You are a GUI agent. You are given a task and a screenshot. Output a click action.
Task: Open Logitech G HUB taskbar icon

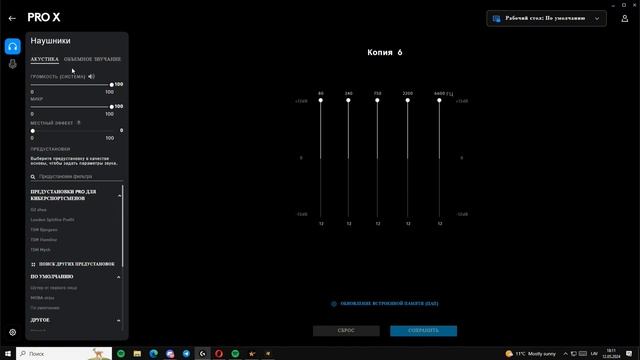202,353
